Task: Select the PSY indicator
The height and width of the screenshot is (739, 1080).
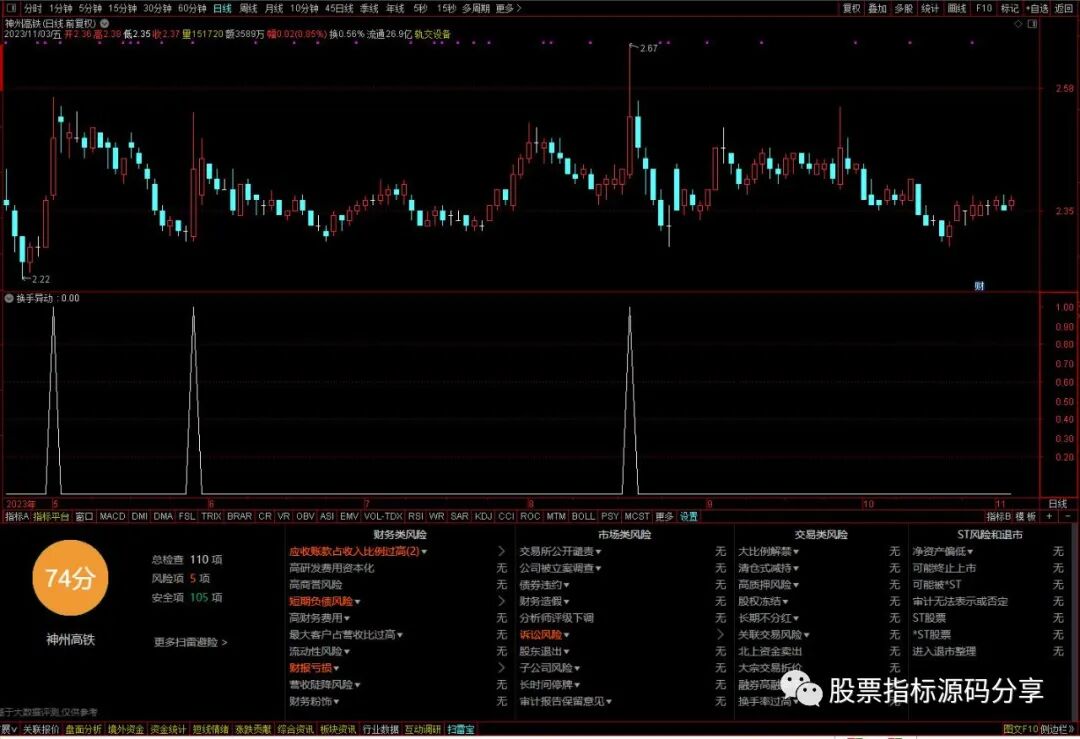Action: pyautogui.click(x=610, y=516)
